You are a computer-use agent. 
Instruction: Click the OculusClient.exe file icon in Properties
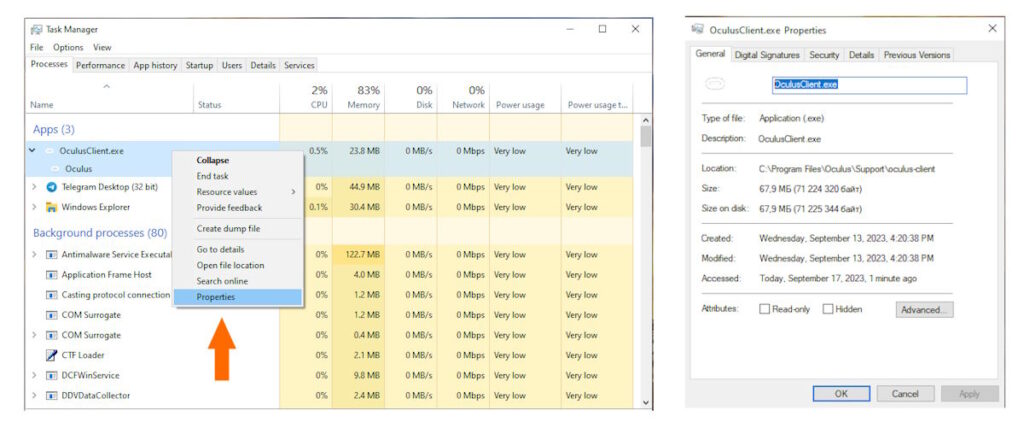[x=716, y=85]
